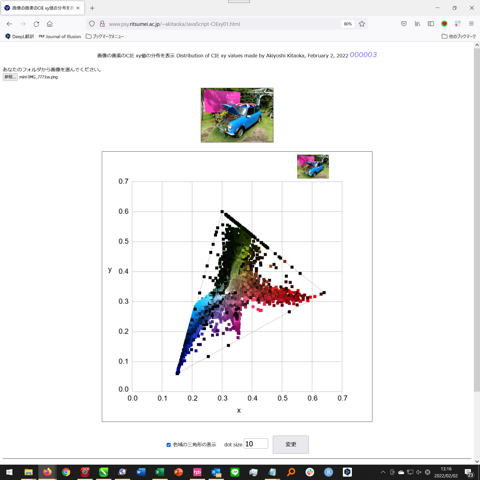480x480 pixels.
Task: Open the Pocket save icon
Action: coord(404,24)
